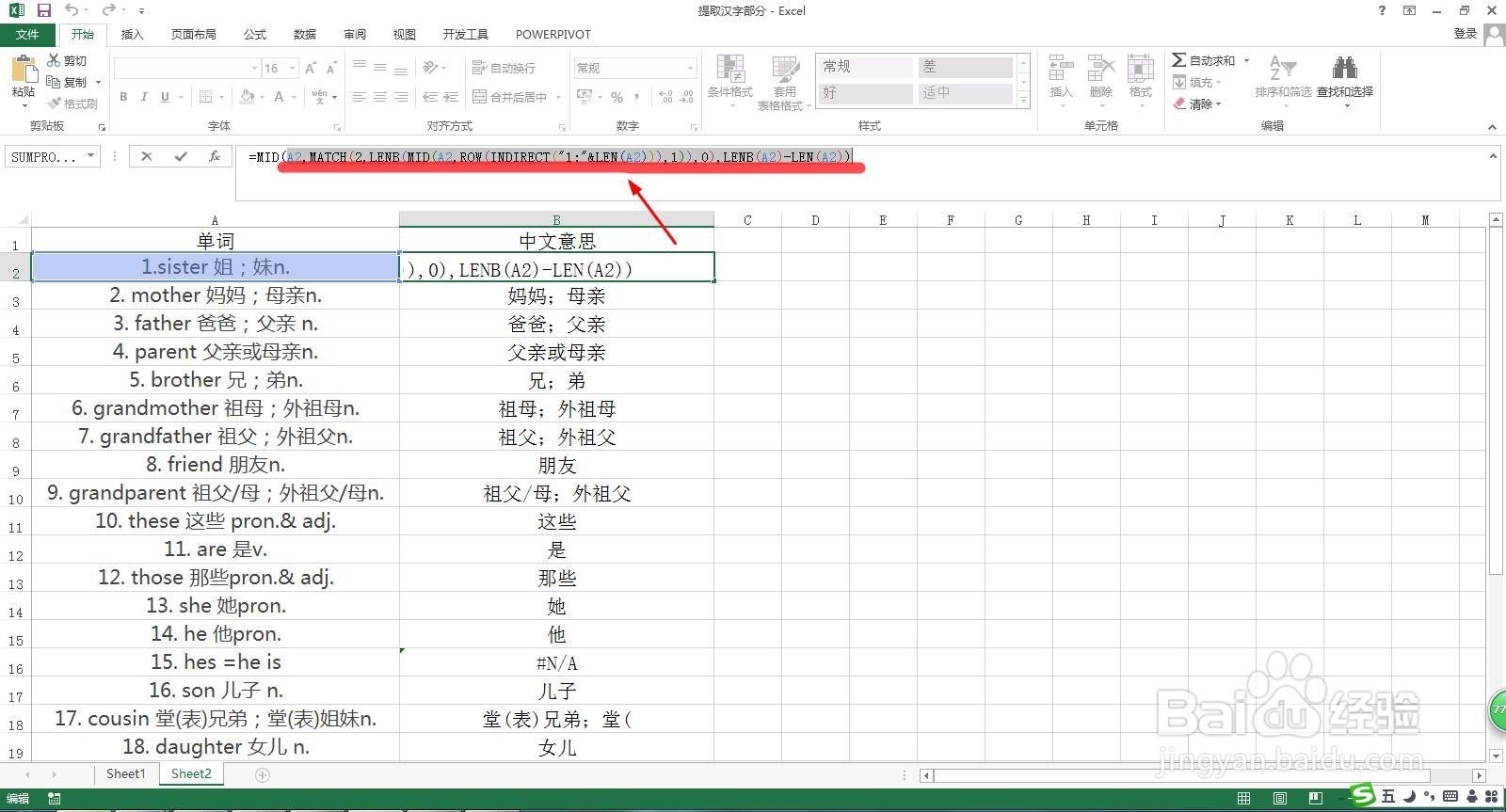Add a new worksheet with plus button

point(263,775)
